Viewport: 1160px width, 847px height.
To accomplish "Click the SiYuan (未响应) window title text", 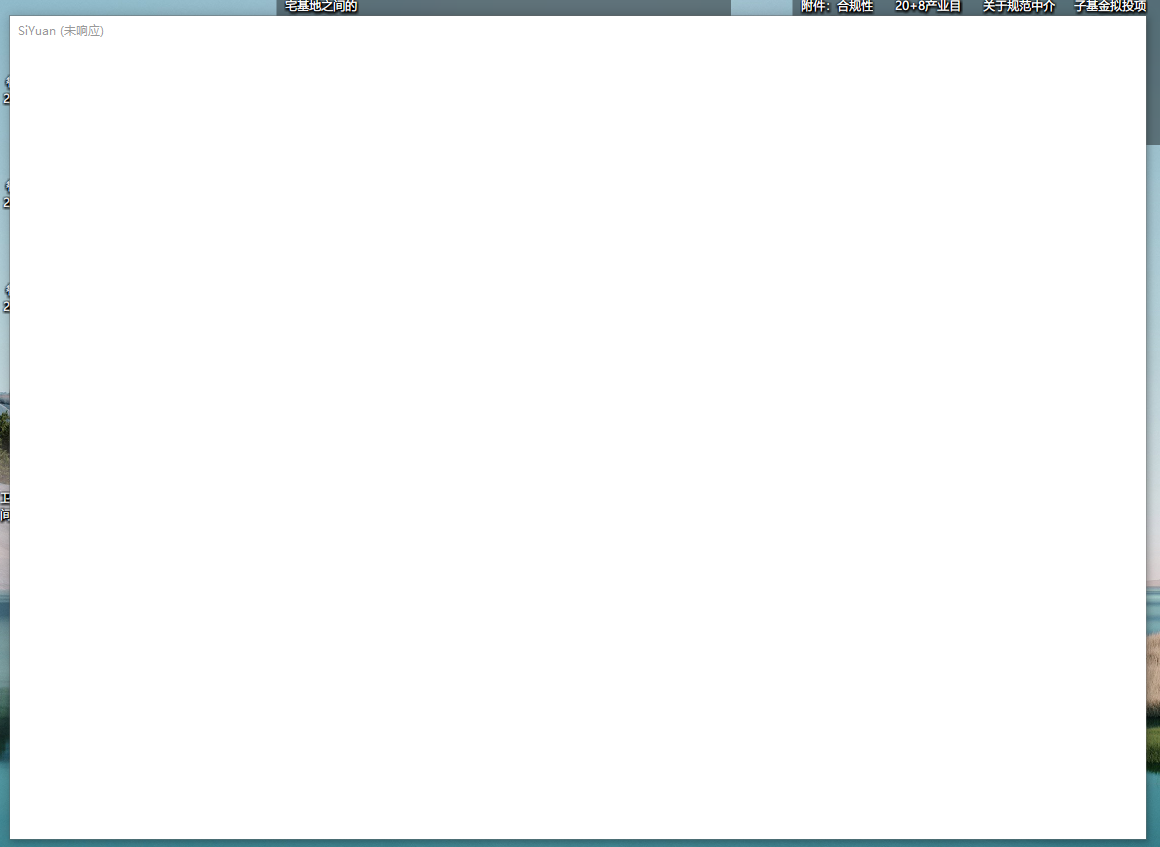I will [60, 31].
